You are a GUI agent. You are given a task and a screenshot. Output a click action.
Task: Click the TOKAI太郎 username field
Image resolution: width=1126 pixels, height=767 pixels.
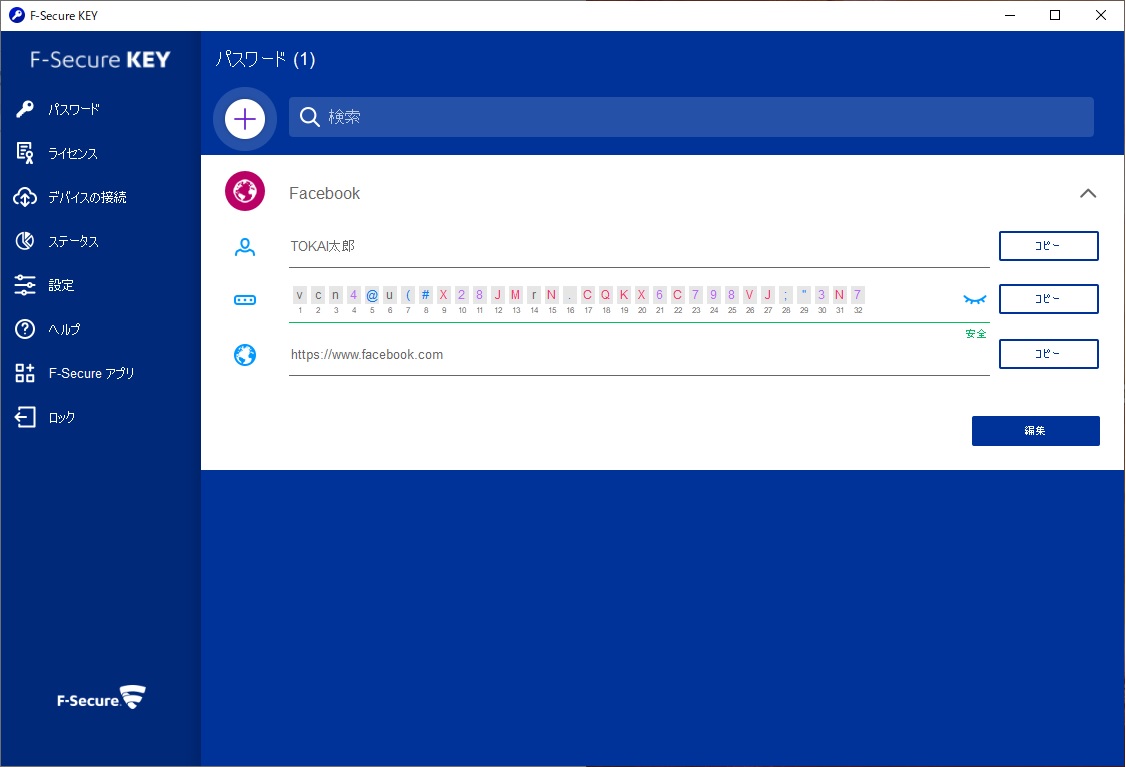point(638,246)
